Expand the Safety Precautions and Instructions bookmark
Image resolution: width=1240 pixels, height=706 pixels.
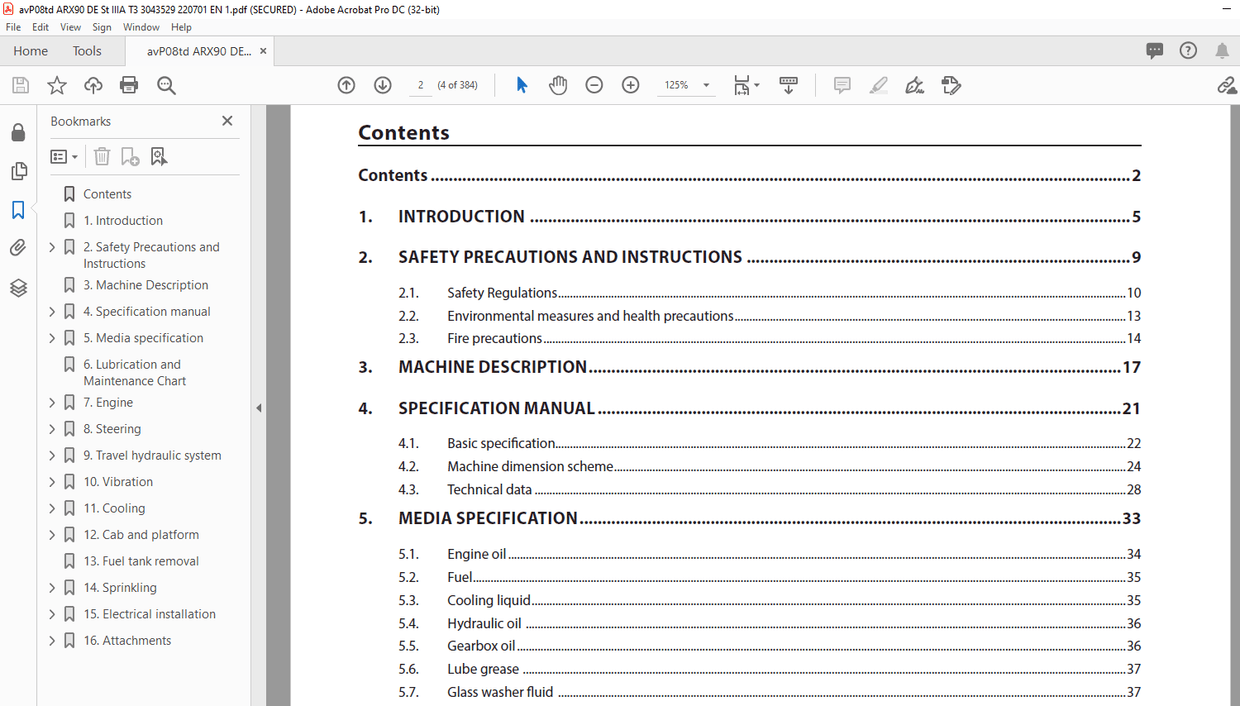tap(51, 247)
